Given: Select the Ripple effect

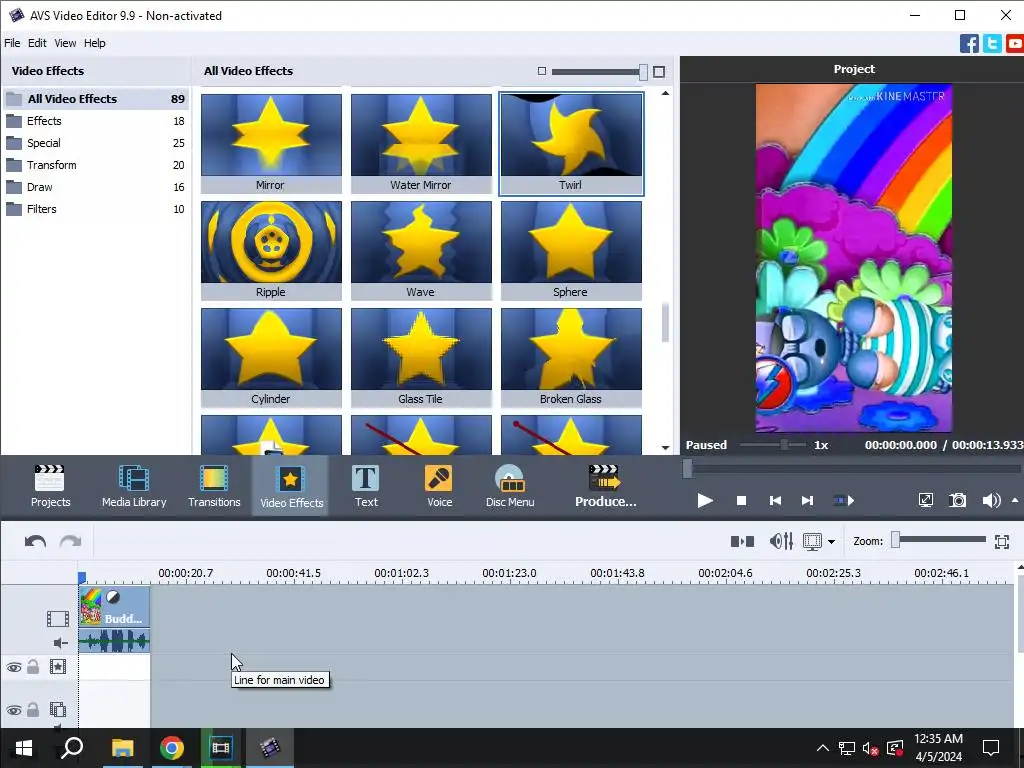Looking at the screenshot, I should tap(271, 251).
